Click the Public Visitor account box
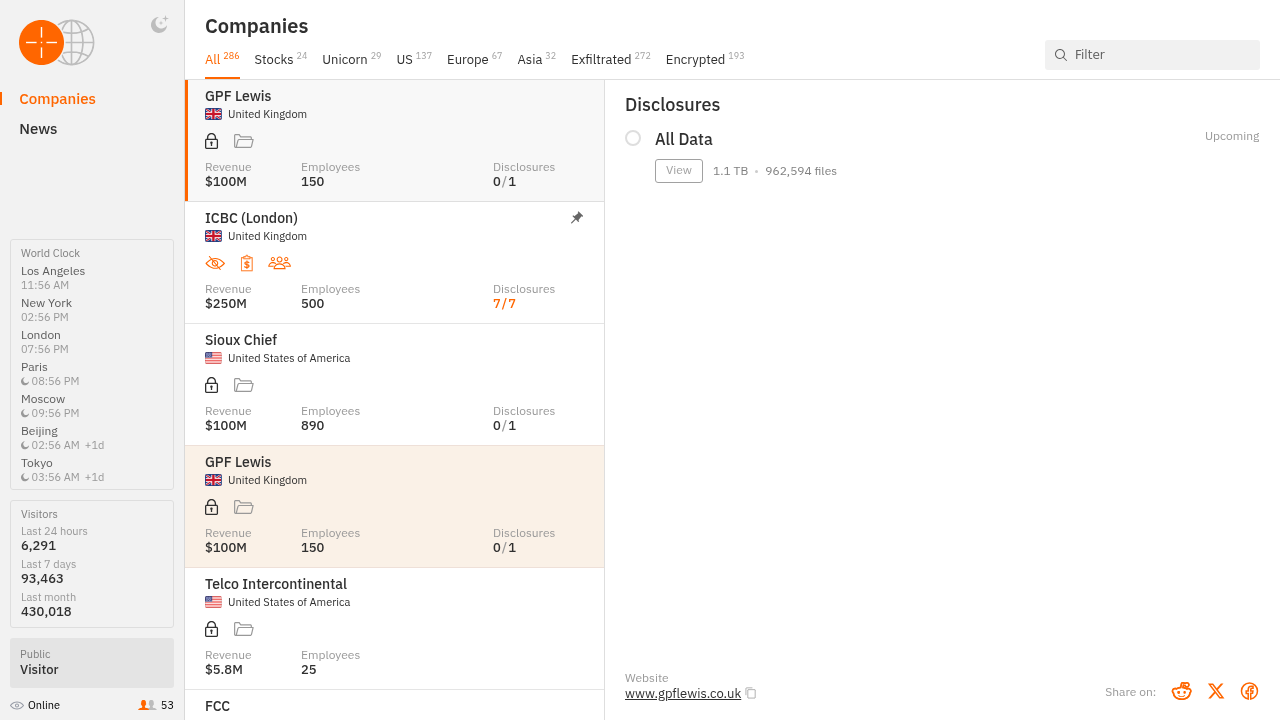This screenshot has width=1280, height=720. (x=92, y=663)
